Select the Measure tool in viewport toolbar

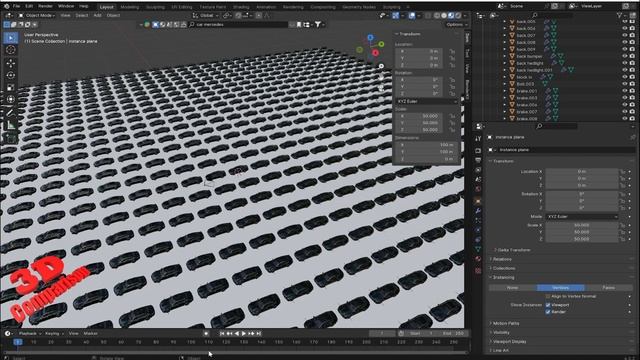pos(11,126)
